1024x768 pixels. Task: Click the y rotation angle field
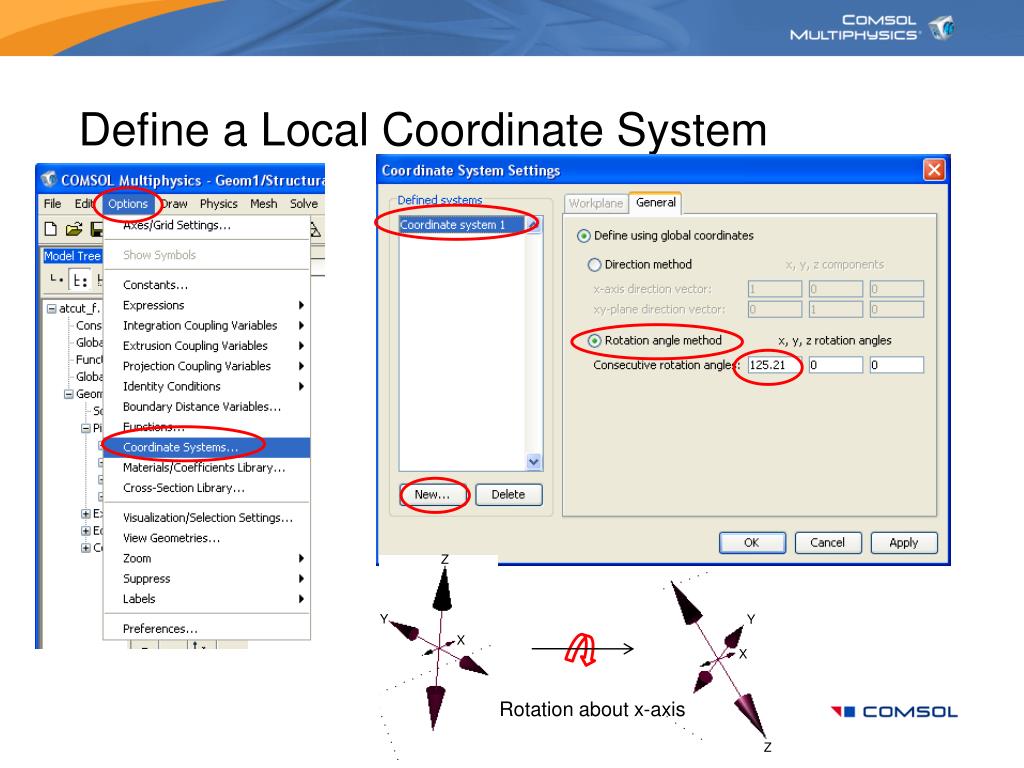click(835, 365)
